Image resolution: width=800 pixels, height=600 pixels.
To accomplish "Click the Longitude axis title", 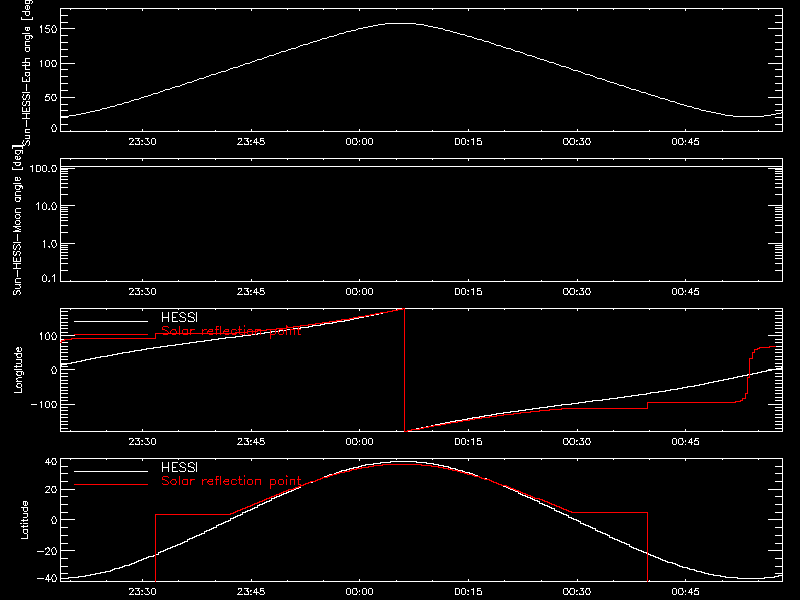I will (18, 370).
